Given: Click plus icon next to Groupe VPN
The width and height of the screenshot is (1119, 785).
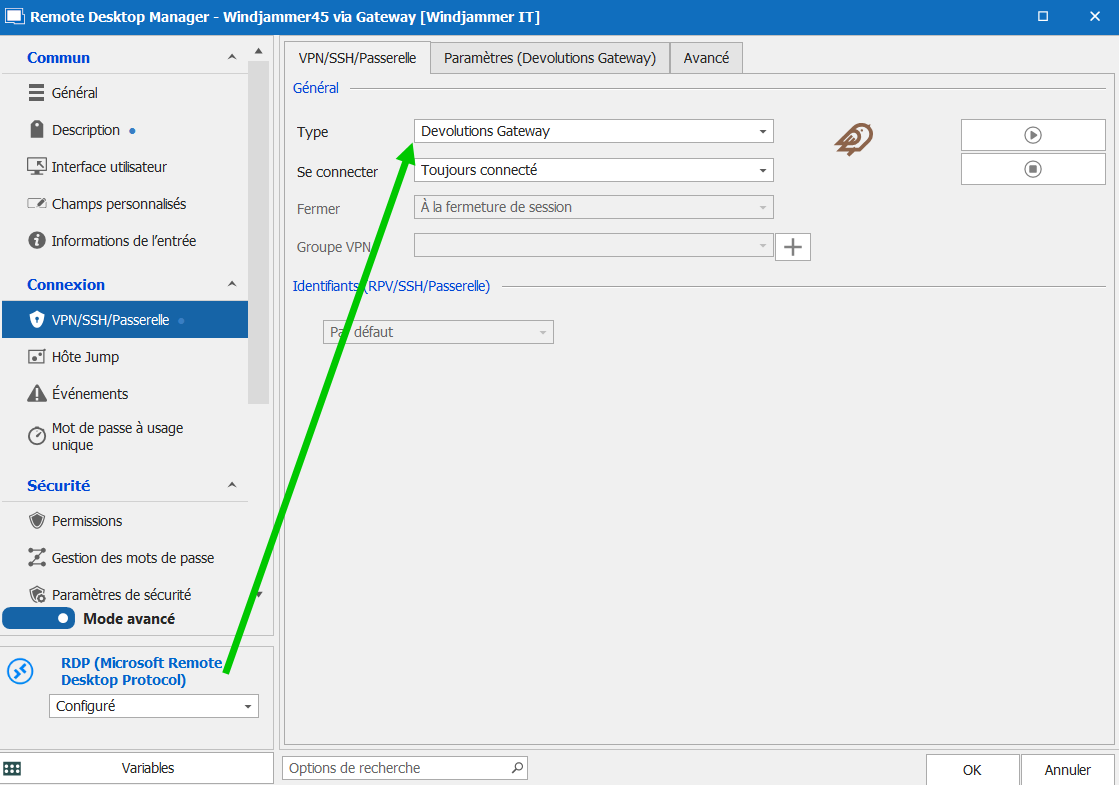Looking at the screenshot, I should 793,247.
